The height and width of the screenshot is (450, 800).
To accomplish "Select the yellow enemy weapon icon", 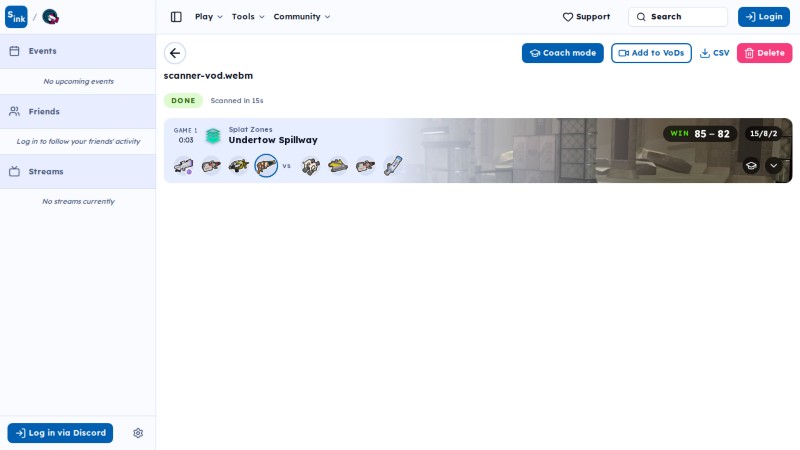I will tap(338, 166).
